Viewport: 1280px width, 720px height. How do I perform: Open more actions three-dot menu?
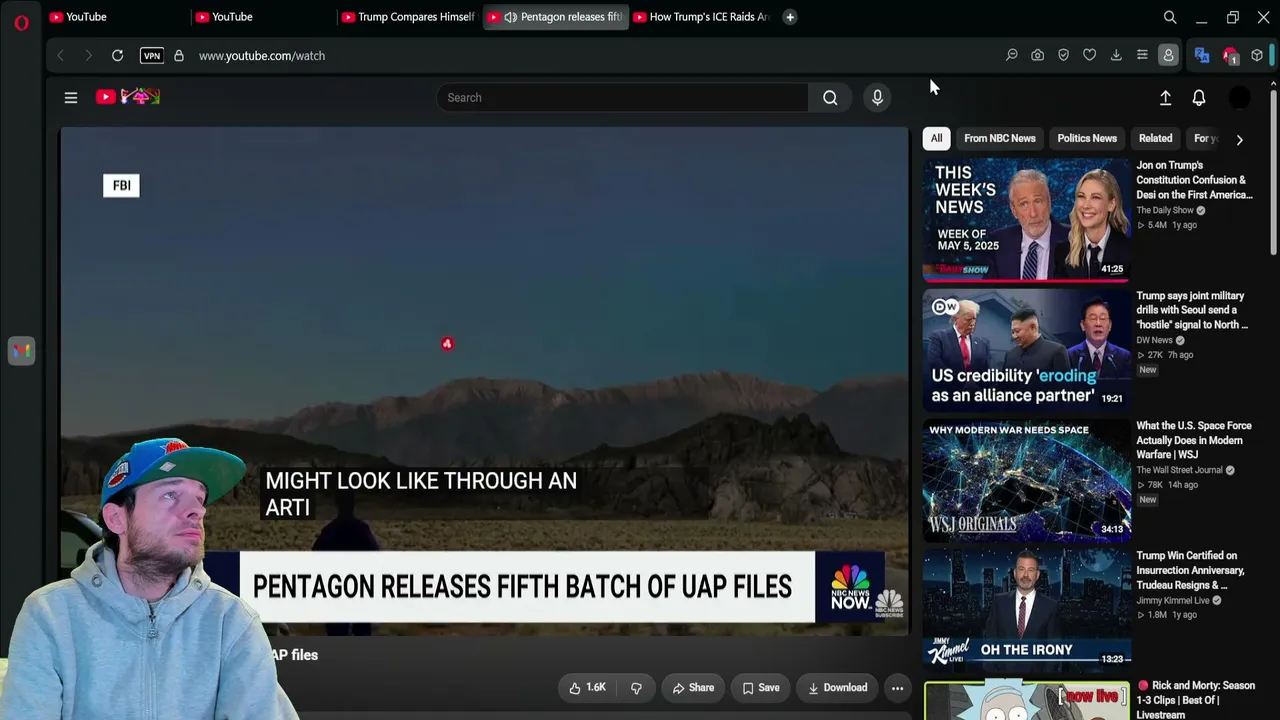pos(897,688)
